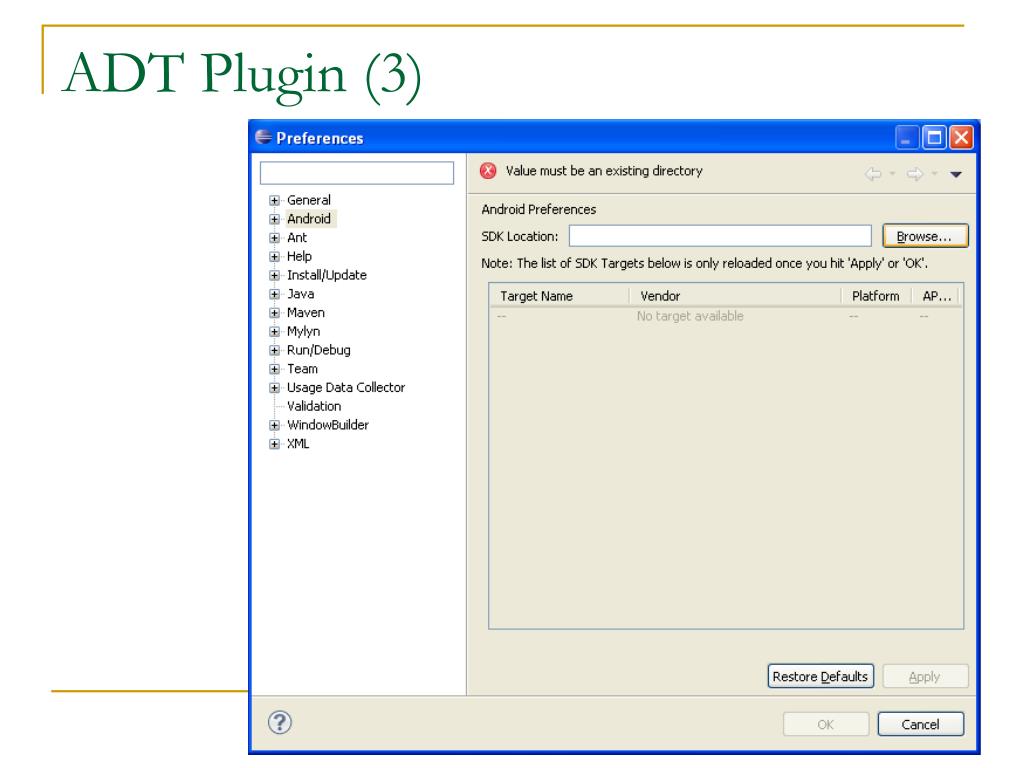
Task: Open the view menu black triangle dropdown
Action: pos(956,174)
